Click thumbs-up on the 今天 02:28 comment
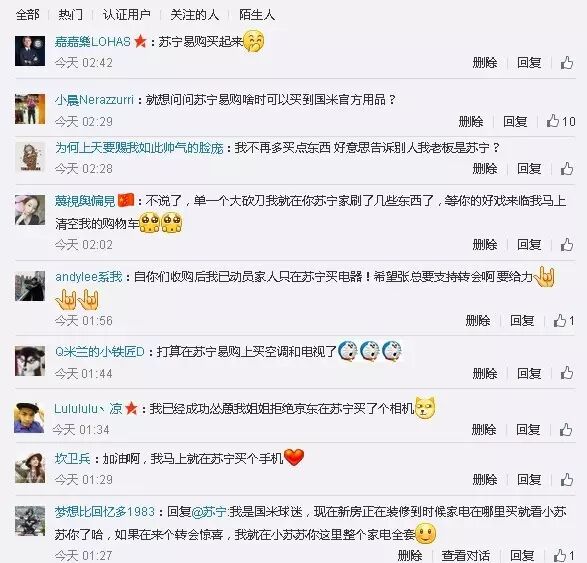The width and height of the screenshot is (587, 563). tap(567, 168)
